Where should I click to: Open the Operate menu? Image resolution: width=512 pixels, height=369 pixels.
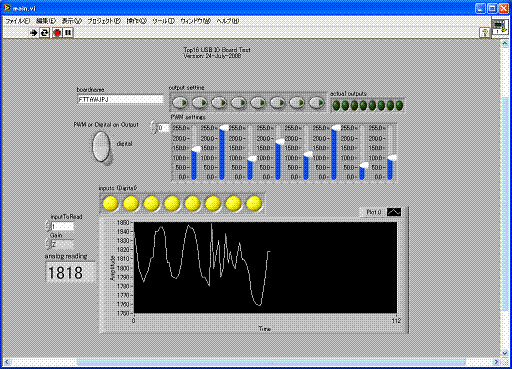tap(136, 21)
